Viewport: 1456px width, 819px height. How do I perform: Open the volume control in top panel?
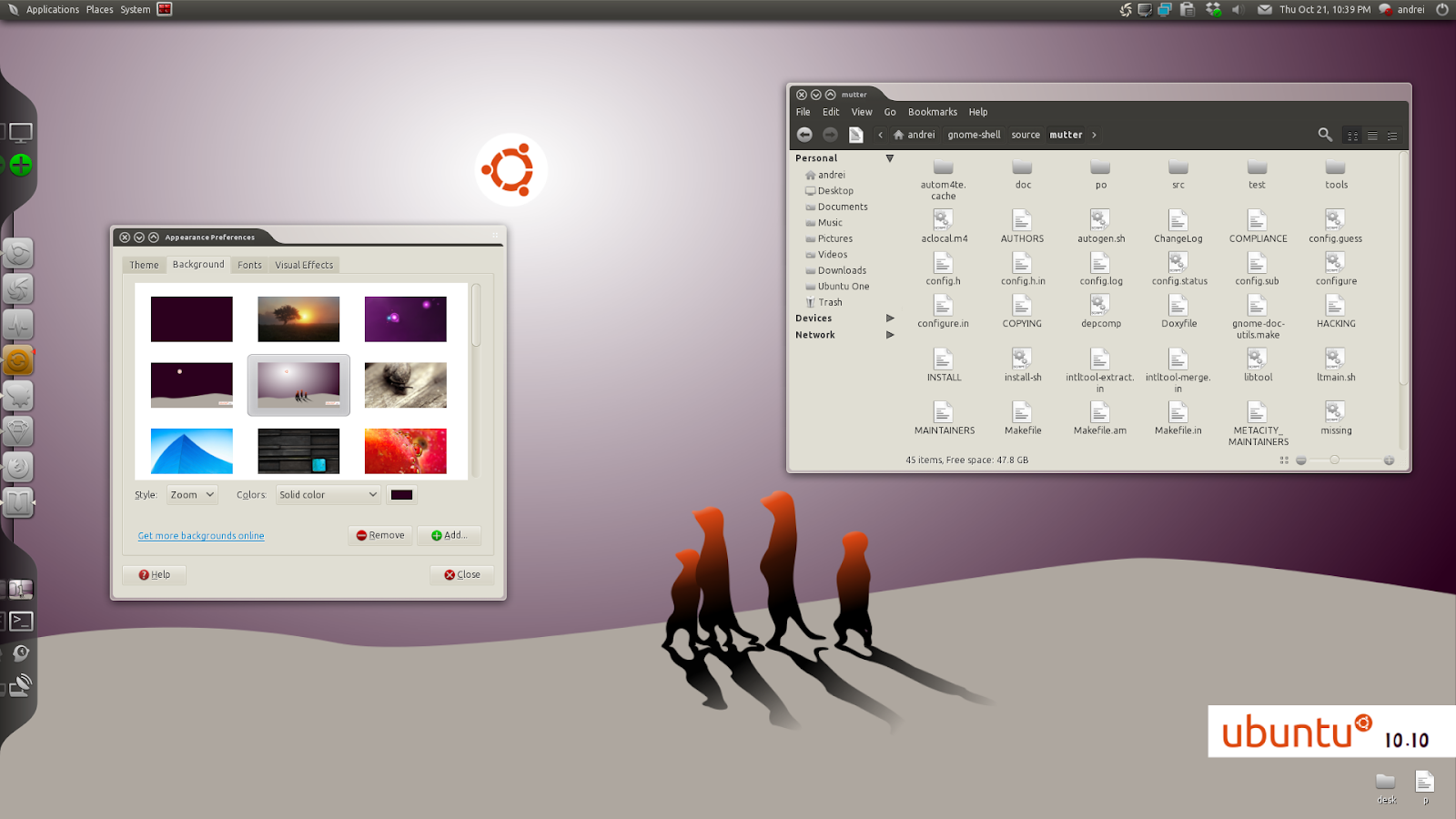[1238, 9]
